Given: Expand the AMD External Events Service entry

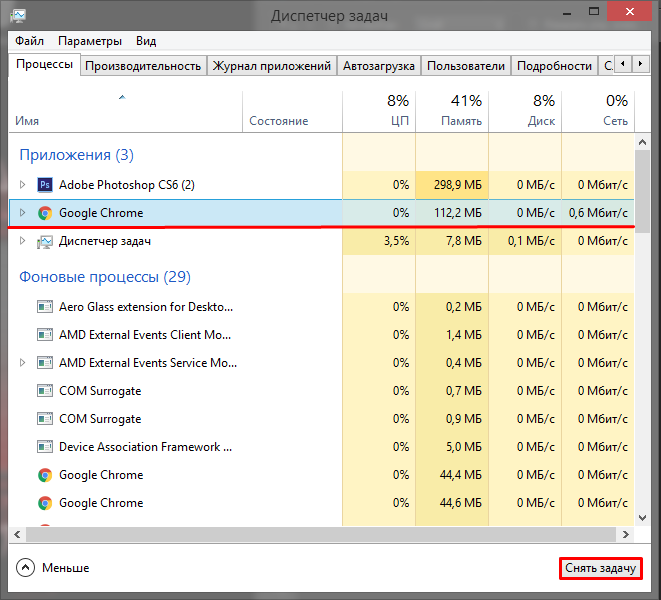Looking at the screenshot, I should (23, 363).
